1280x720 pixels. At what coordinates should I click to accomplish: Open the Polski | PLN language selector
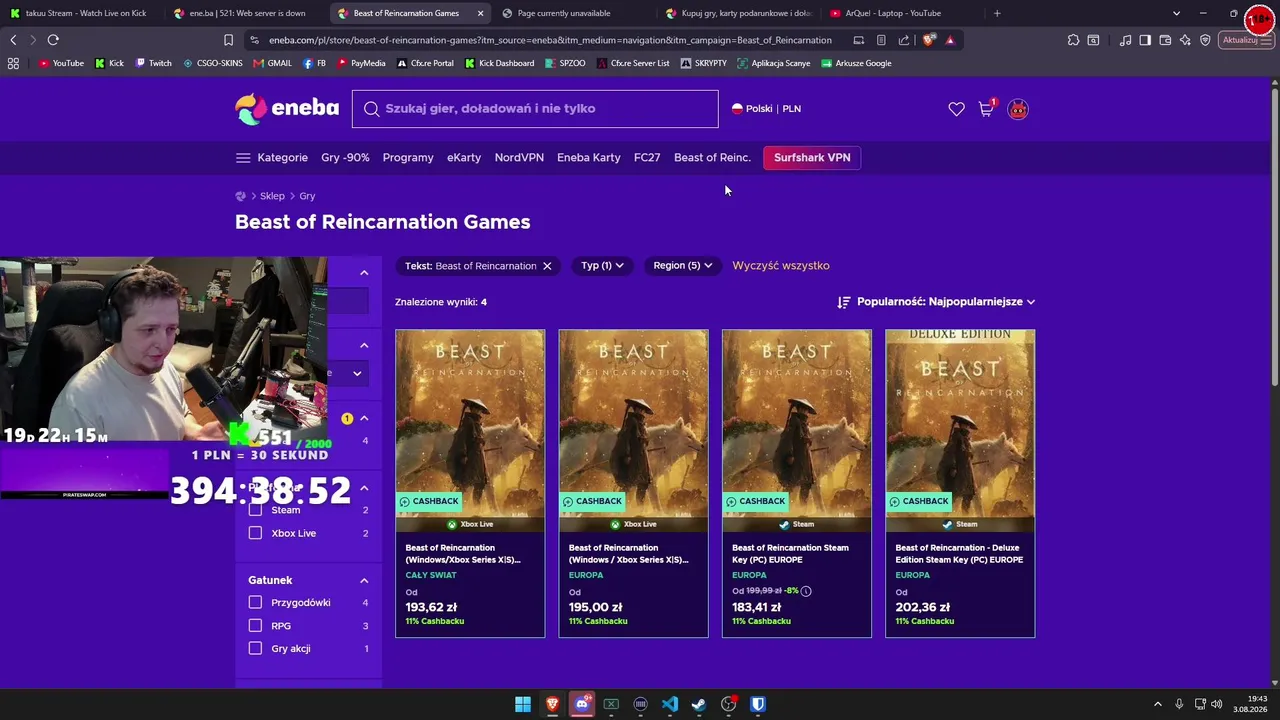766,109
